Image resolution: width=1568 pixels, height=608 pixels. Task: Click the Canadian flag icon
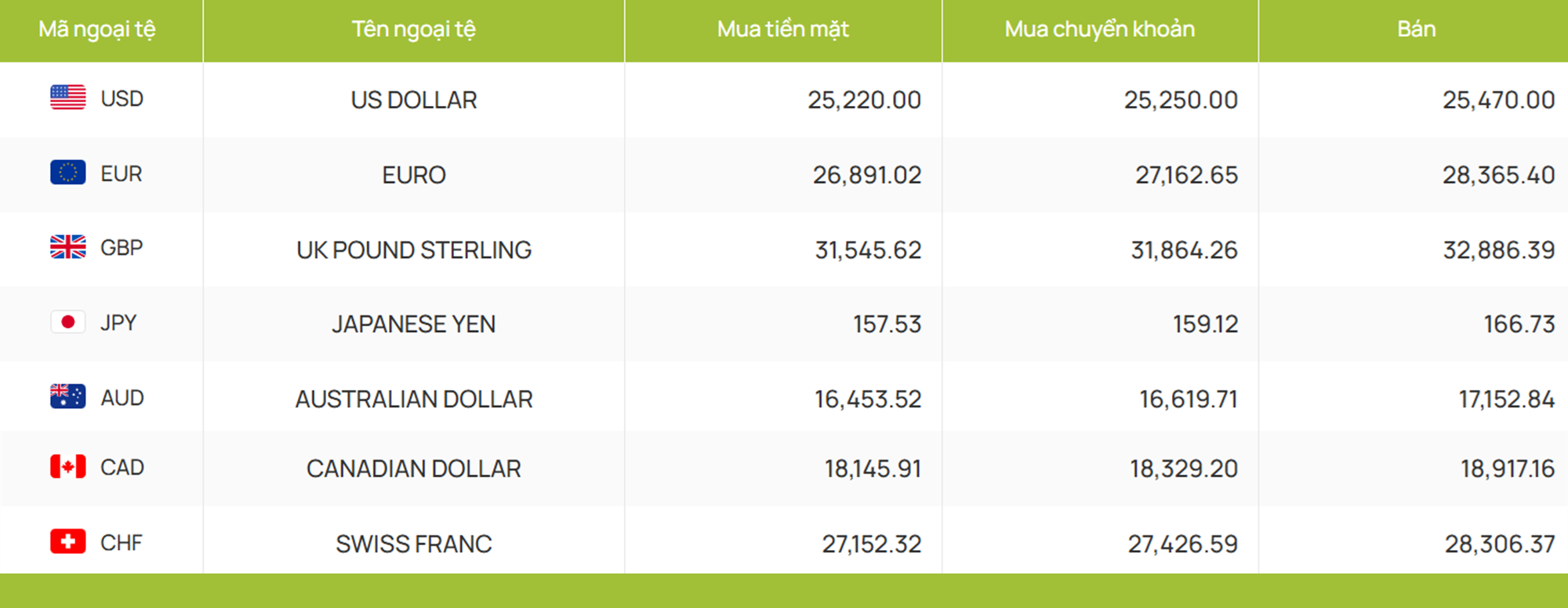point(68,467)
